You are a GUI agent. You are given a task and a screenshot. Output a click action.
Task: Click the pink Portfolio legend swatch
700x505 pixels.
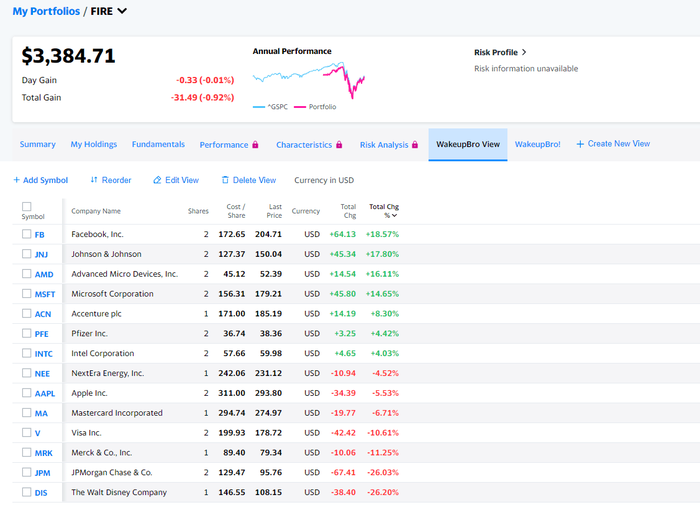(x=300, y=106)
